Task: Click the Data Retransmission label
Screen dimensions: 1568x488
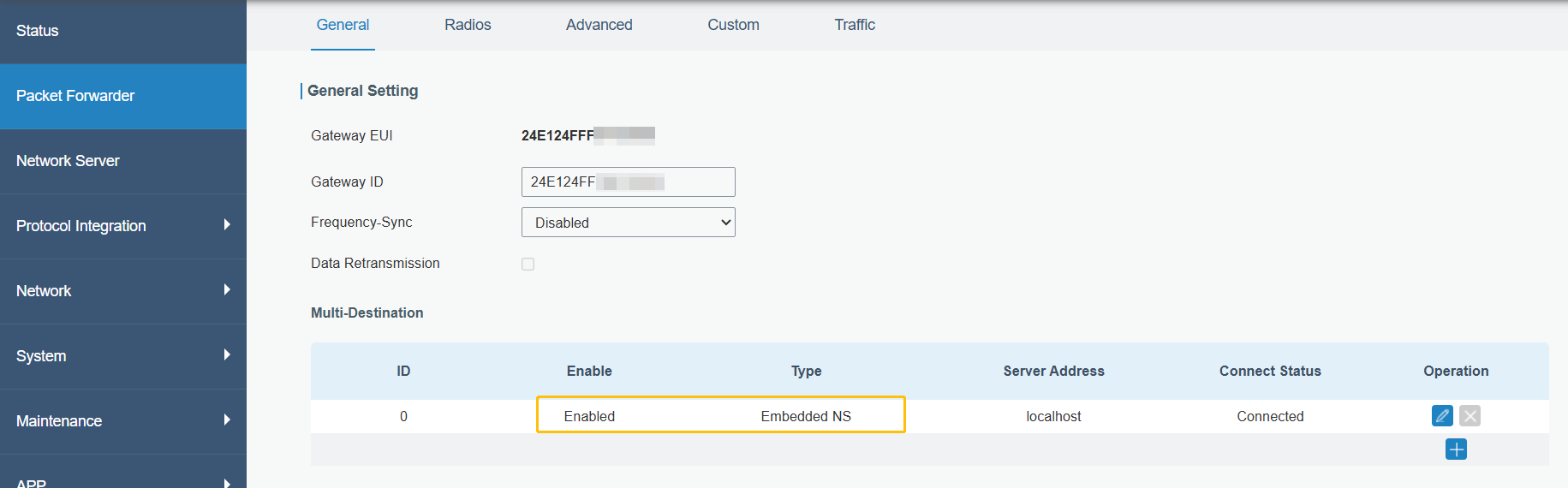Action: pyautogui.click(x=375, y=263)
